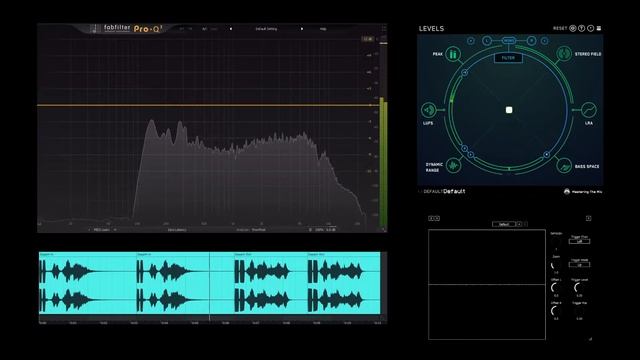Click the 0.0 dB output gain
Screen dimensions: 640x360
pos(331,230)
